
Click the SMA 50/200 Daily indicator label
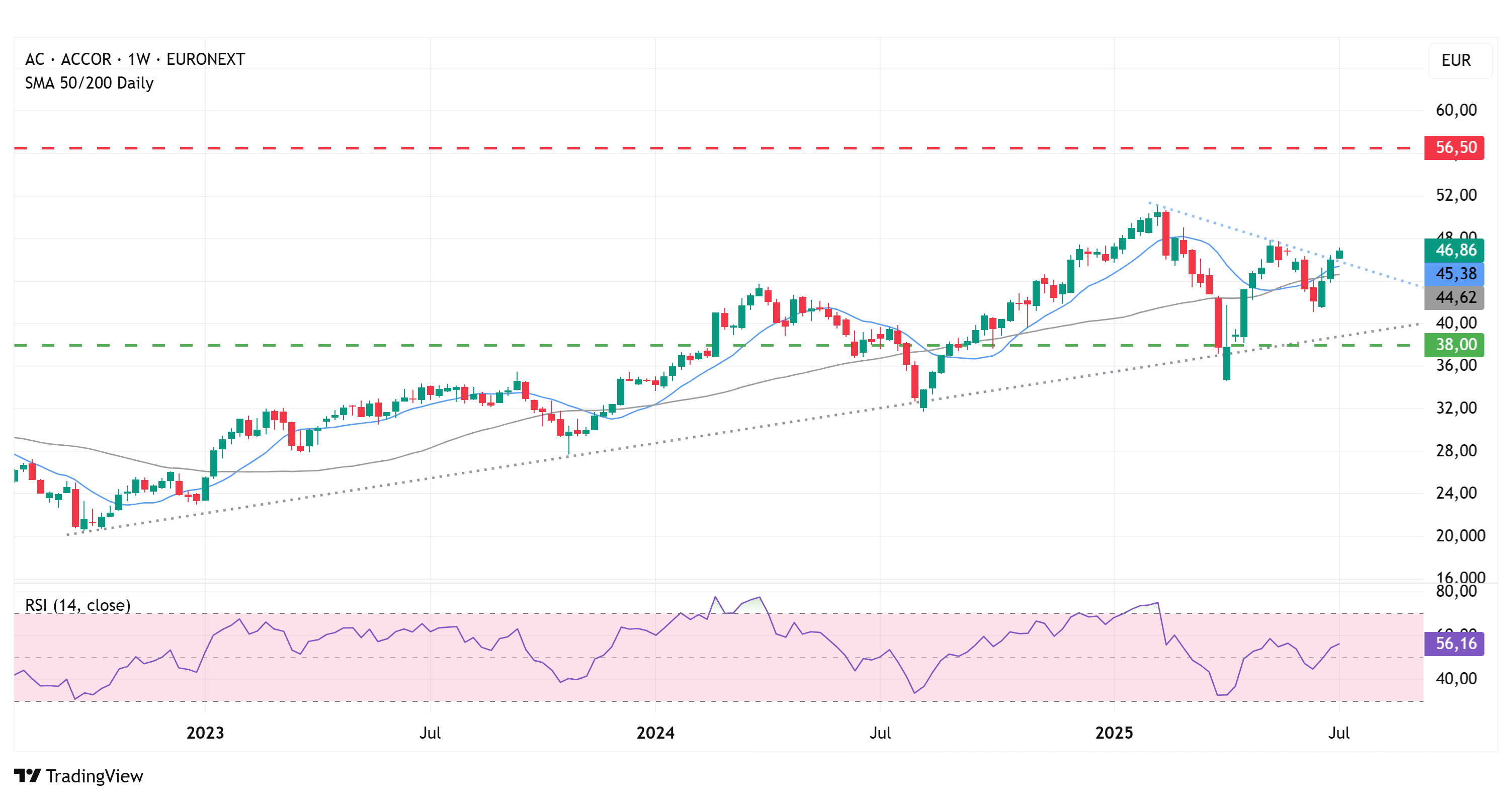click(x=89, y=84)
